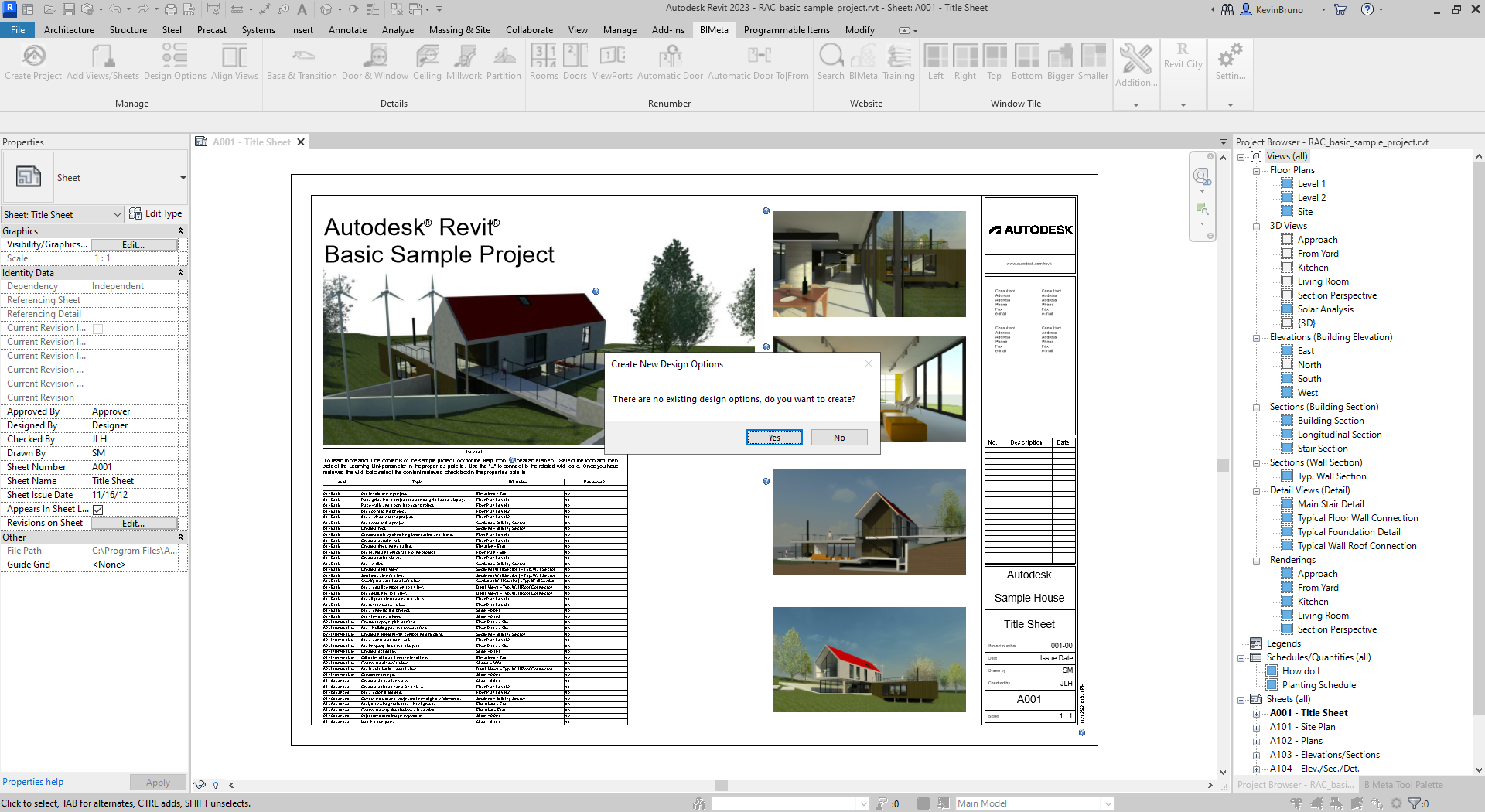The image size is (1485, 812).
Task: Close the A001 - Title Sheet view tab
Action: click(x=301, y=142)
